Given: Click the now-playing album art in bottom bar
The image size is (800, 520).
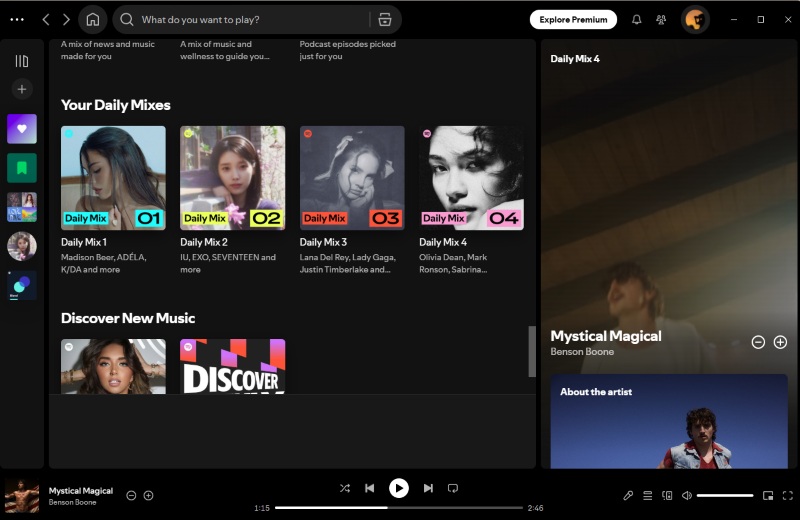Looking at the screenshot, I should 22,496.
